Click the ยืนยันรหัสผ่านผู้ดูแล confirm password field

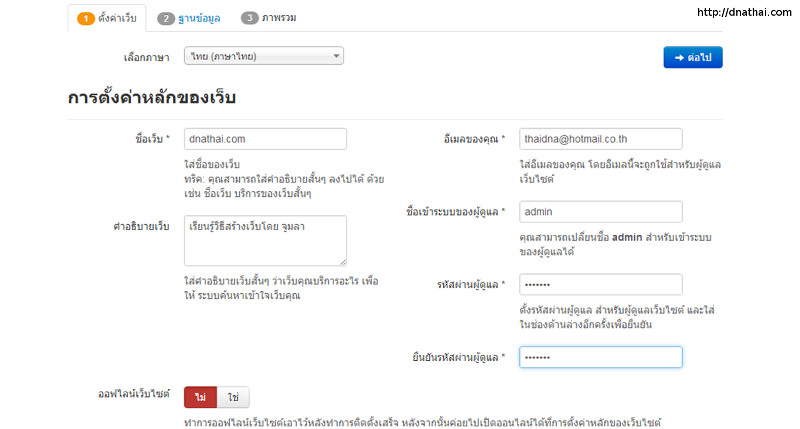(x=600, y=357)
